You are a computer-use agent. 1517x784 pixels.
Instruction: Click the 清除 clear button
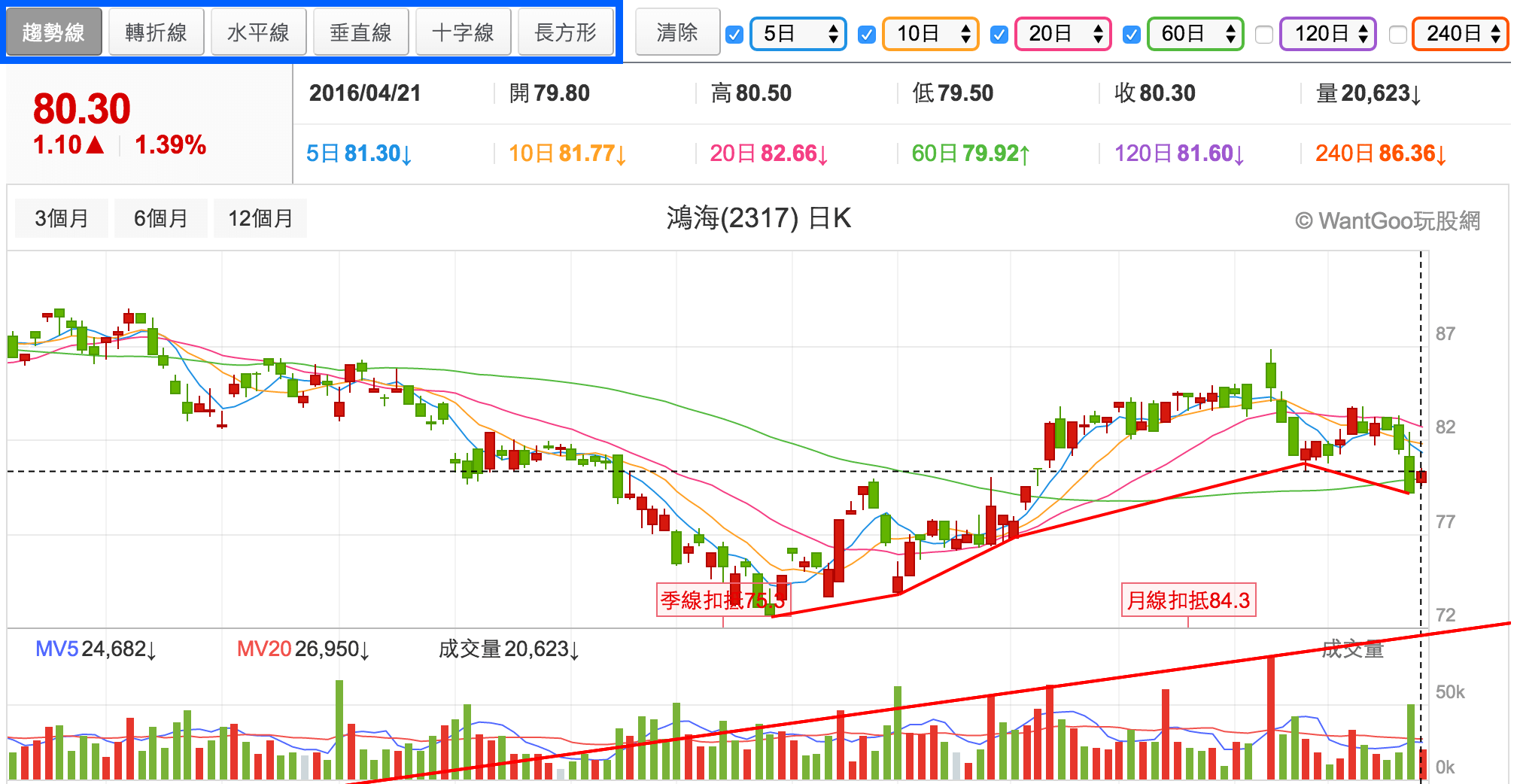(x=677, y=32)
